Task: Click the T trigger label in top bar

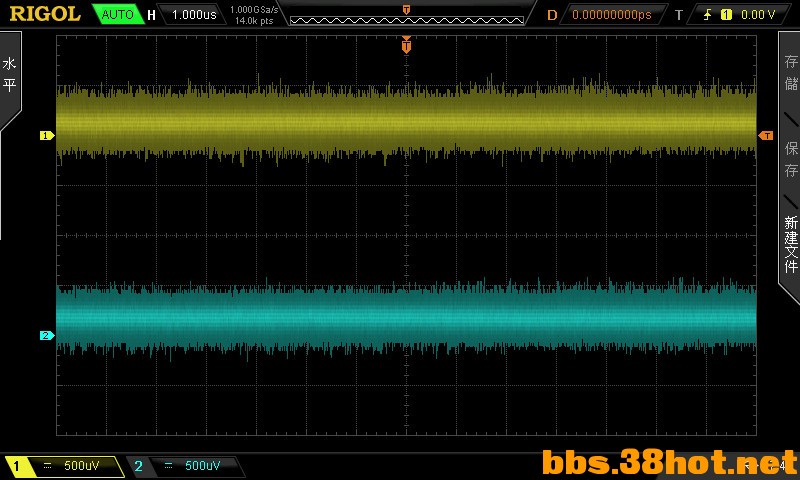Action: click(x=679, y=15)
